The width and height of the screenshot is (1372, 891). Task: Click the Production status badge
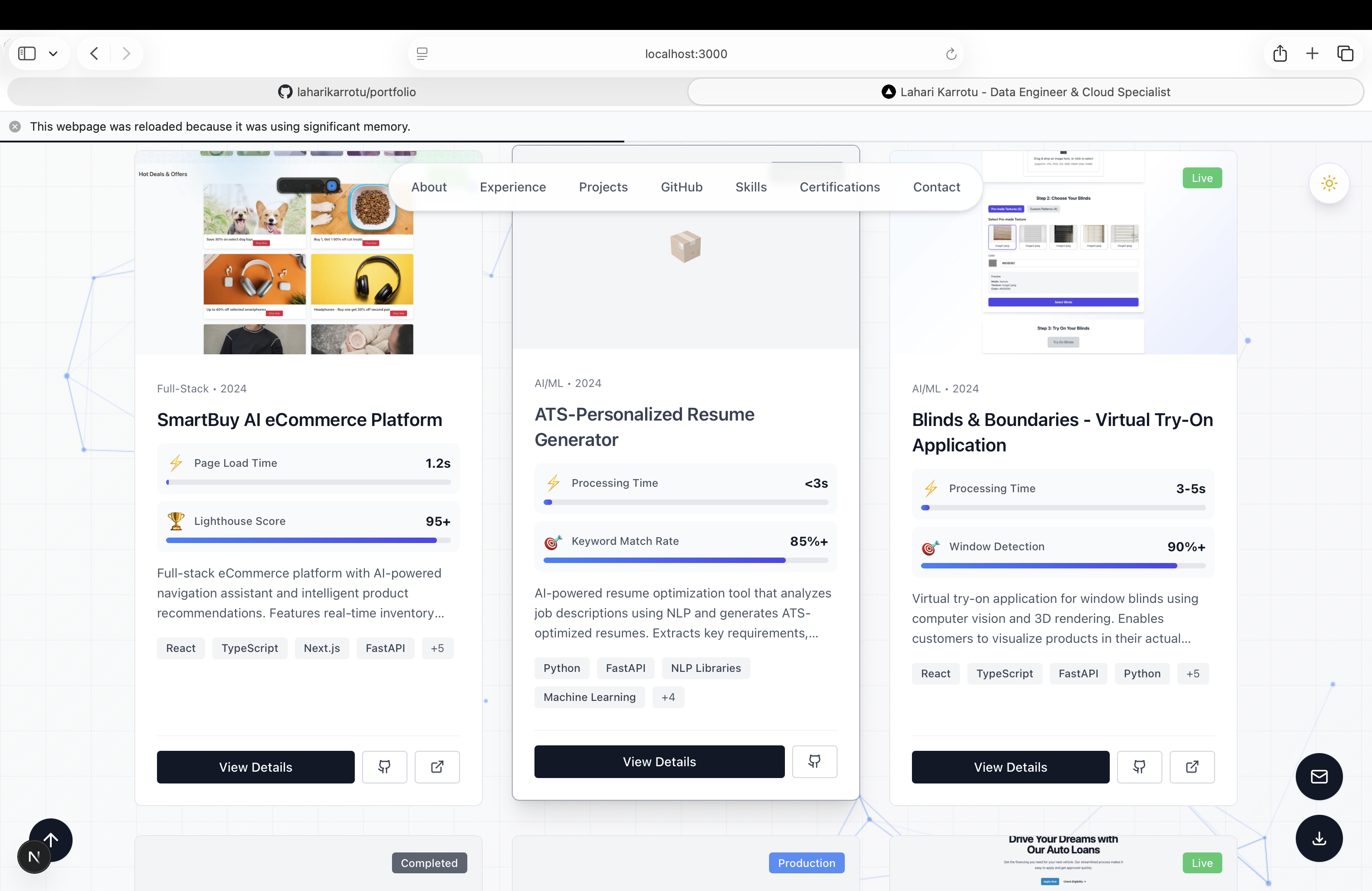pyautogui.click(x=806, y=863)
